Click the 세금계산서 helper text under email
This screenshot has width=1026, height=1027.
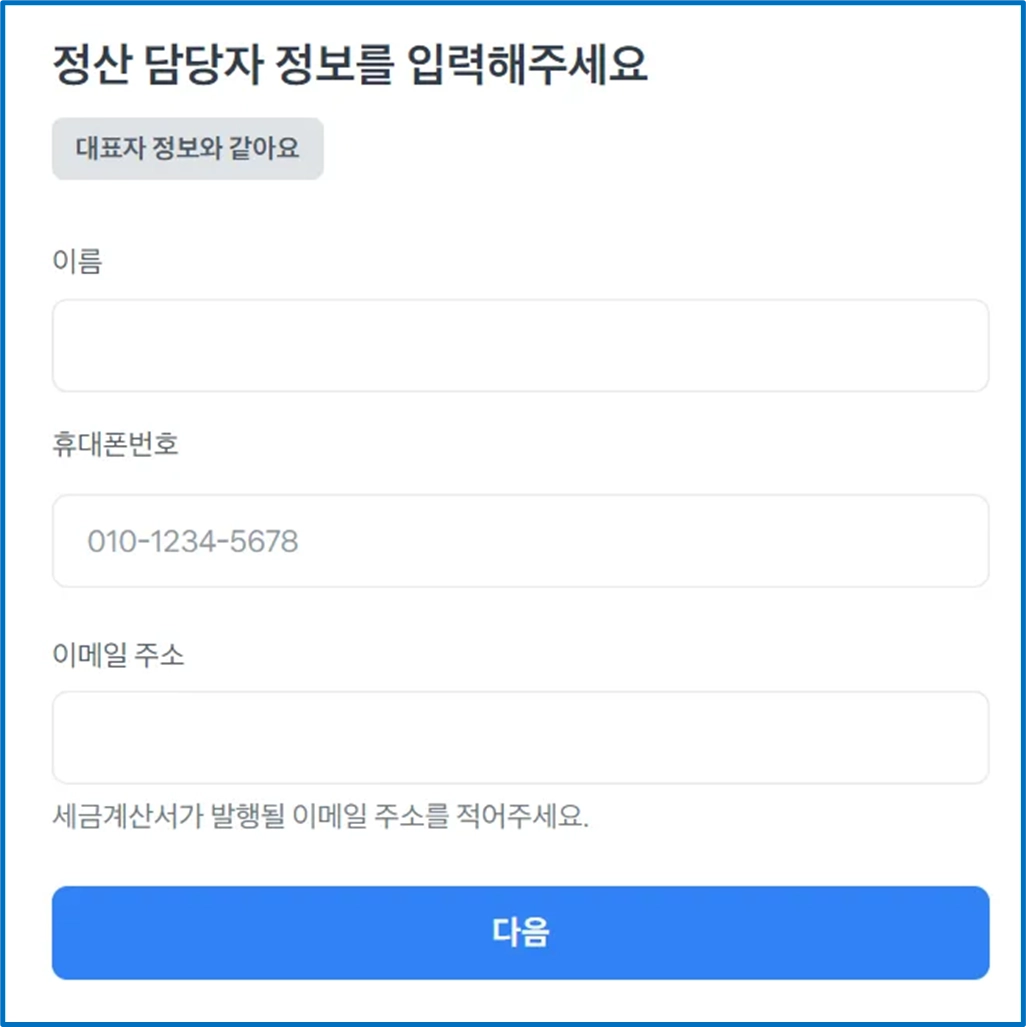tap(320, 816)
